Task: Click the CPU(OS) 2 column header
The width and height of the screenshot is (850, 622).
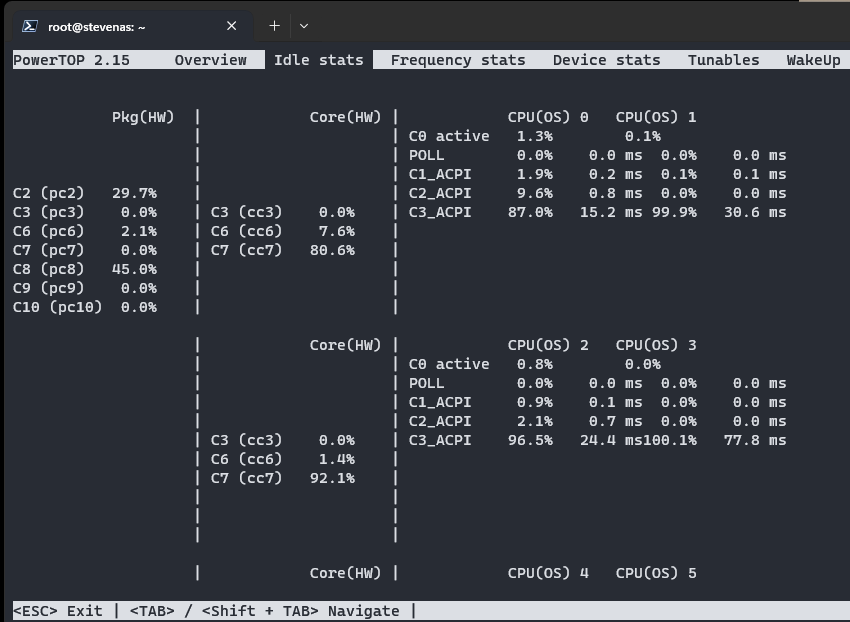Action: 548,345
